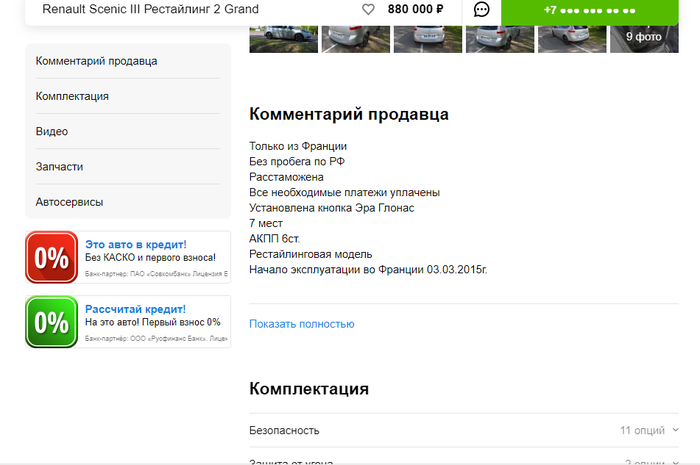Click the green 0% credit badge

[51, 322]
